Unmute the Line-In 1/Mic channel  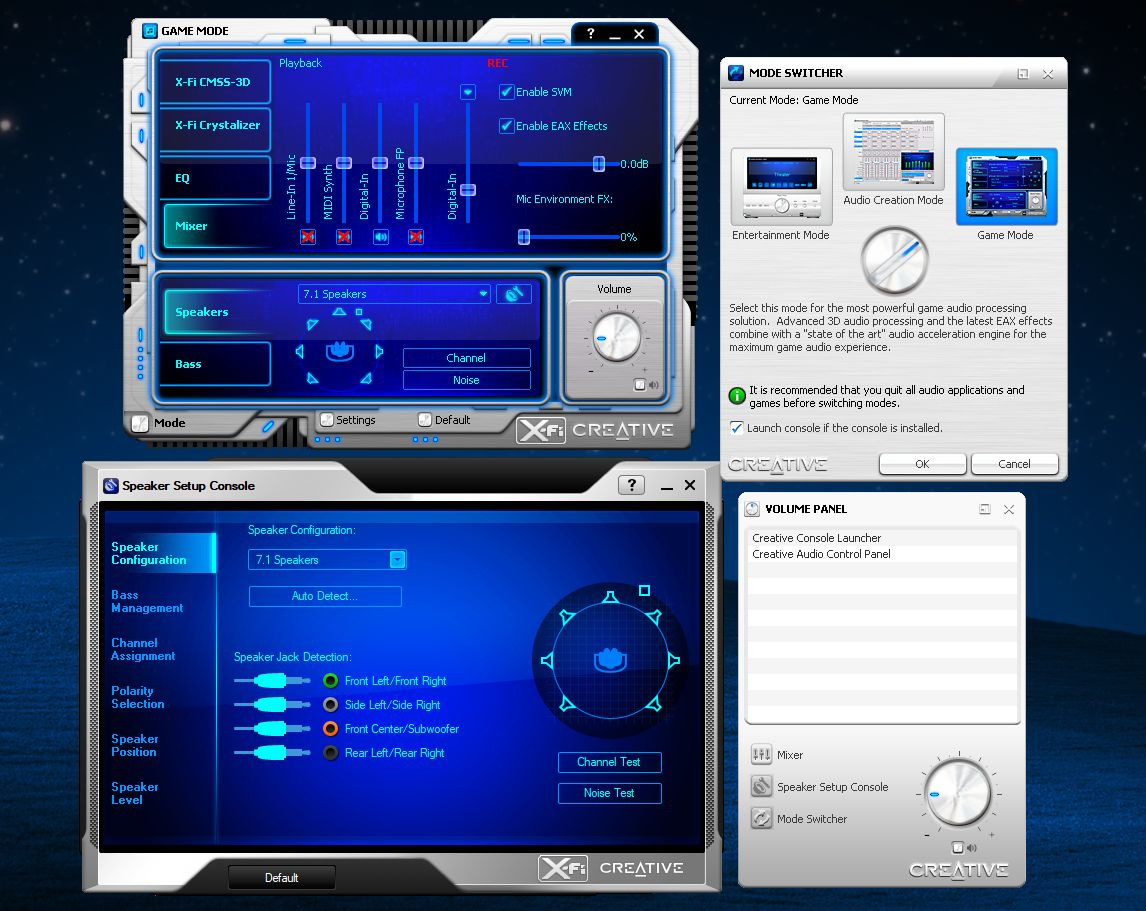pos(308,237)
